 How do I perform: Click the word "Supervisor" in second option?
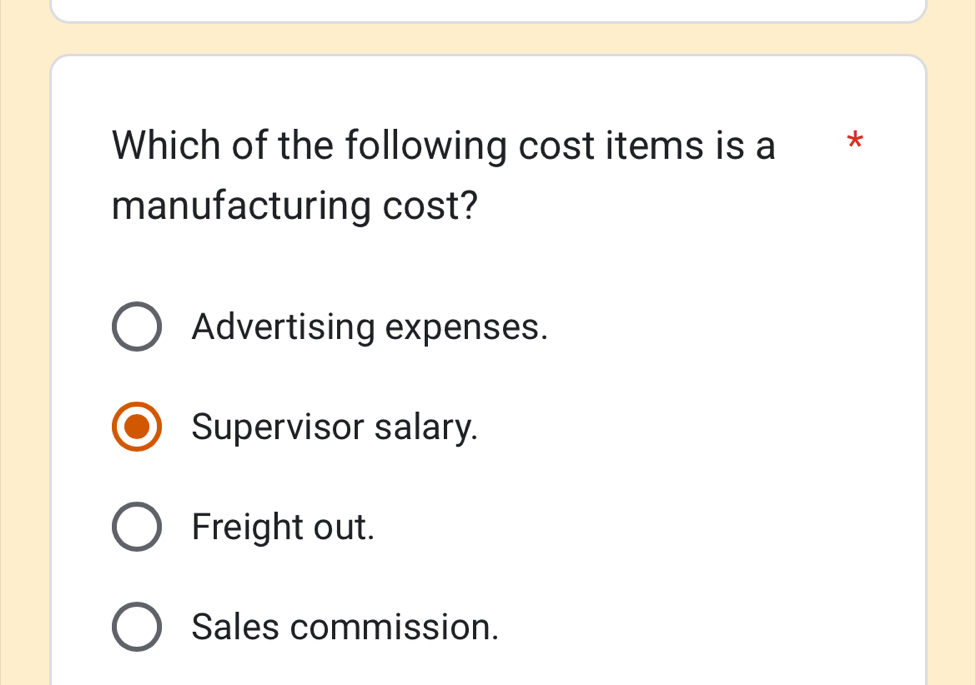(x=277, y=427)
